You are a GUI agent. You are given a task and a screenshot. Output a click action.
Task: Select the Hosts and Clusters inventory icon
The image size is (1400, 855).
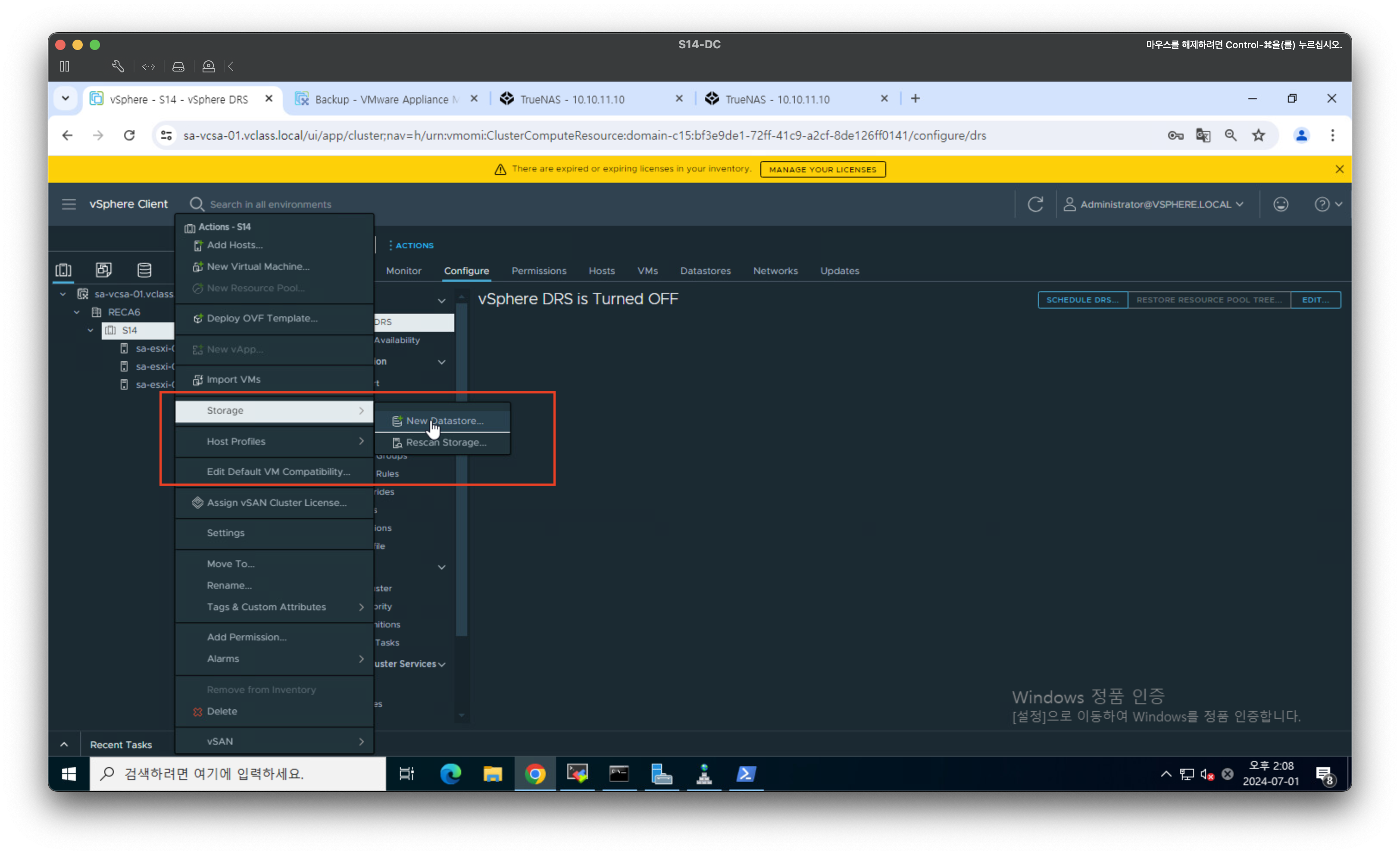[x=63, y=270]
